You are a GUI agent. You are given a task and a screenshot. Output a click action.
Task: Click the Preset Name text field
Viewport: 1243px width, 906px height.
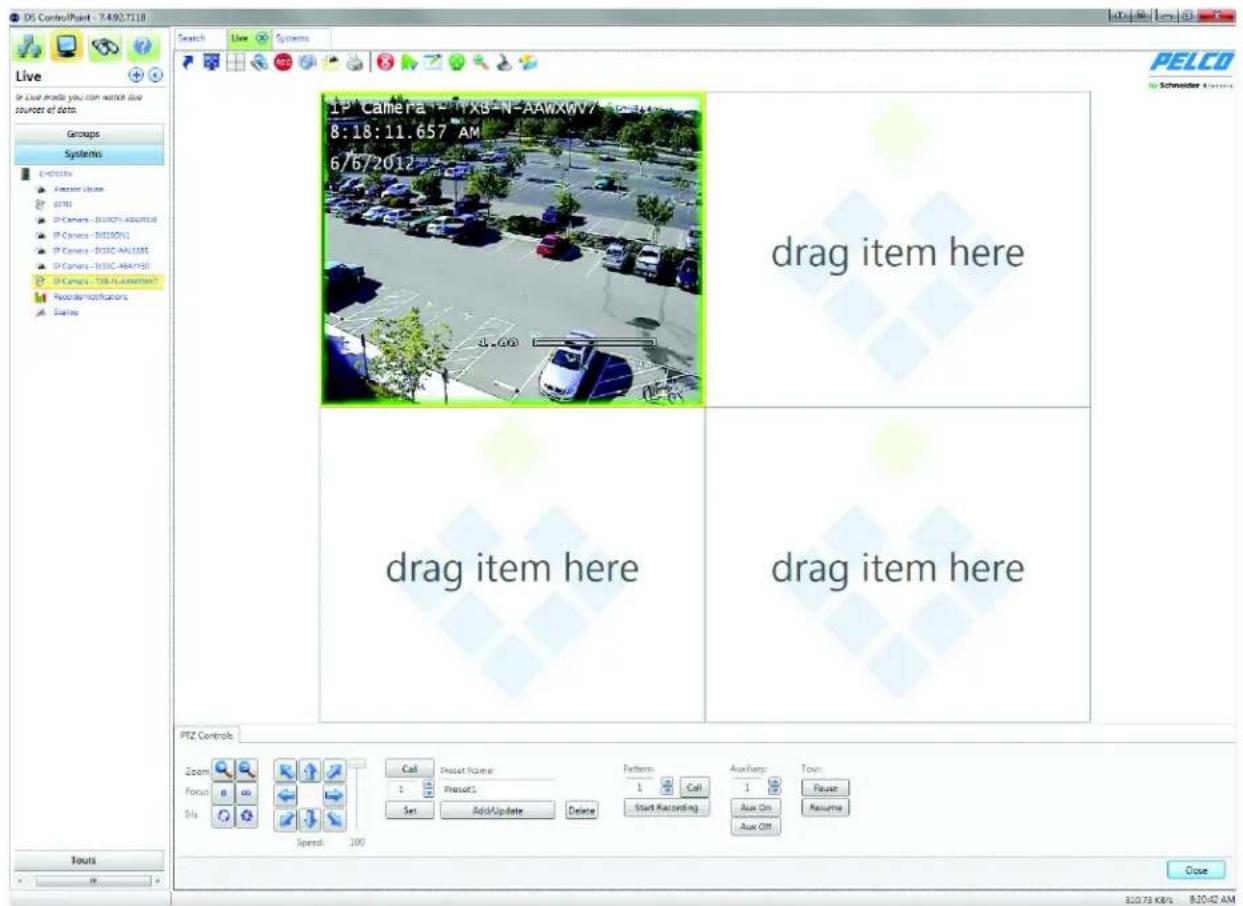pos(498,789)
